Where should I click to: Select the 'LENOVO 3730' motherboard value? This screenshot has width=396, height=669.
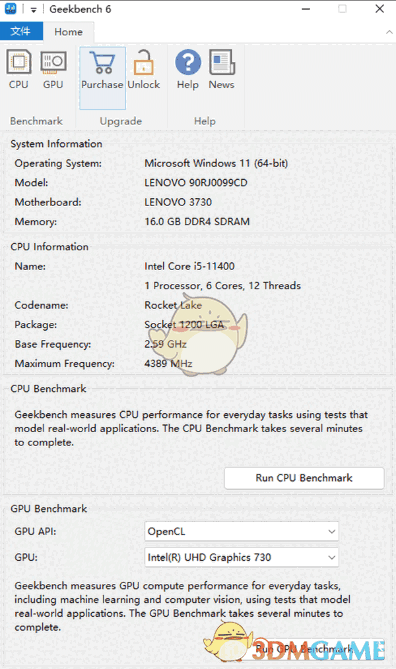coord(178,202)
